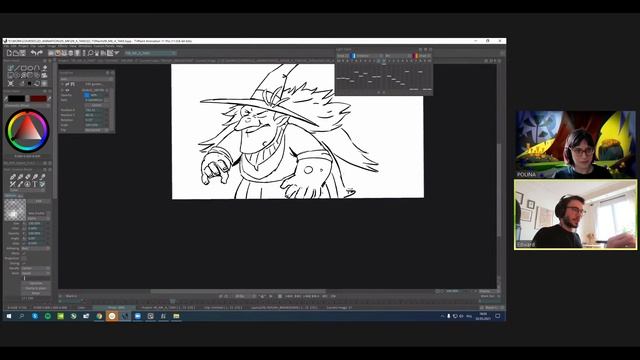Click the Open project folder icon

click(x=16, y=53)
